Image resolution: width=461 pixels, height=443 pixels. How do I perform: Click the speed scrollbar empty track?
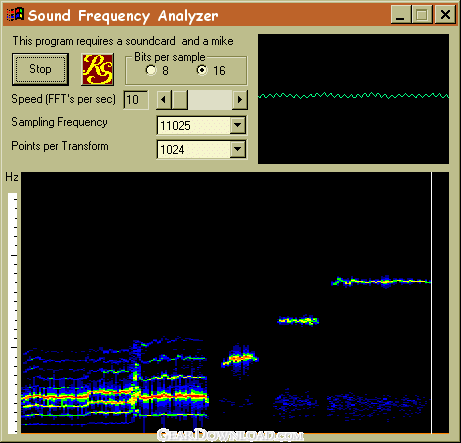[210, 100]
